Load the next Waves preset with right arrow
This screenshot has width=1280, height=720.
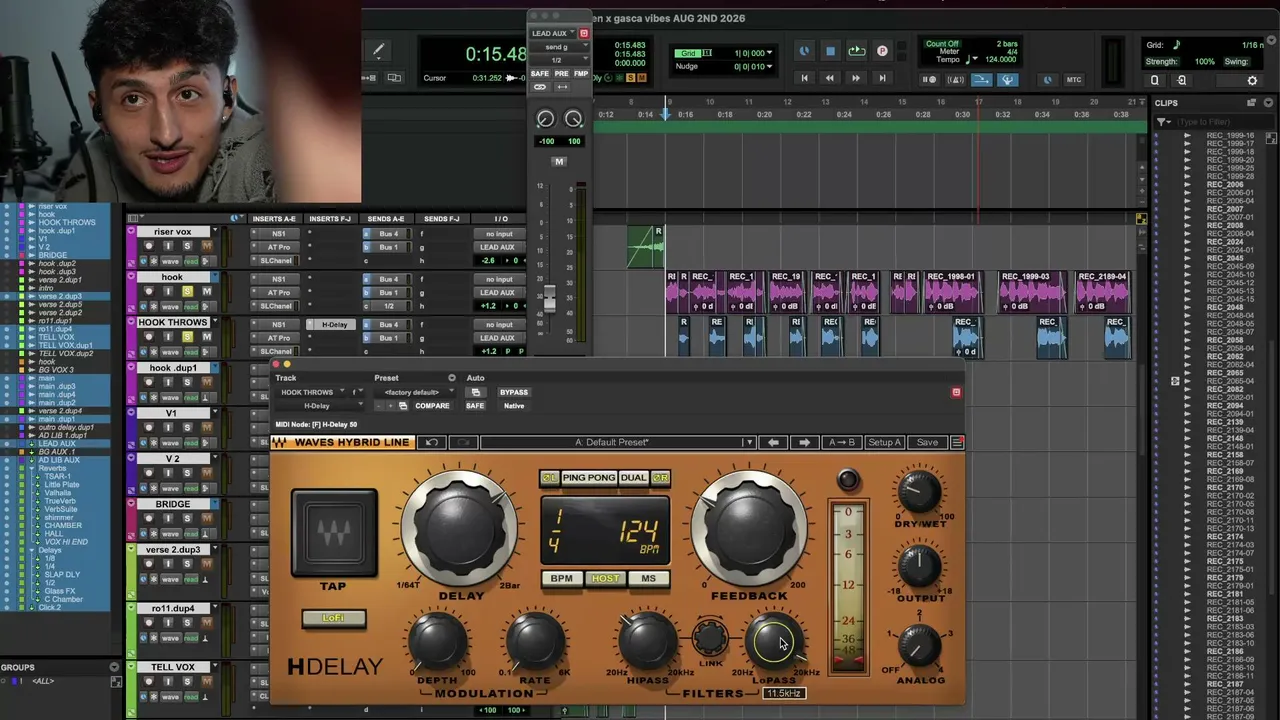804,442
